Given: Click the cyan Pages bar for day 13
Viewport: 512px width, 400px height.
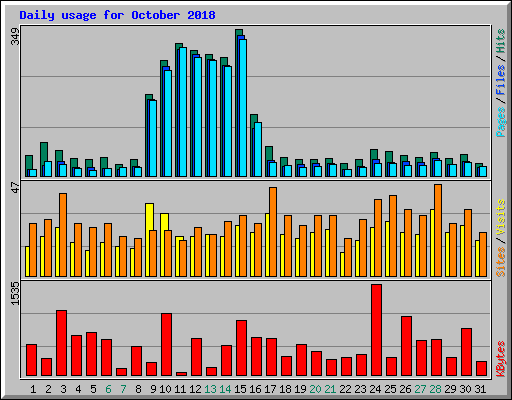Looking at the screenshot, I should point(213,118).
